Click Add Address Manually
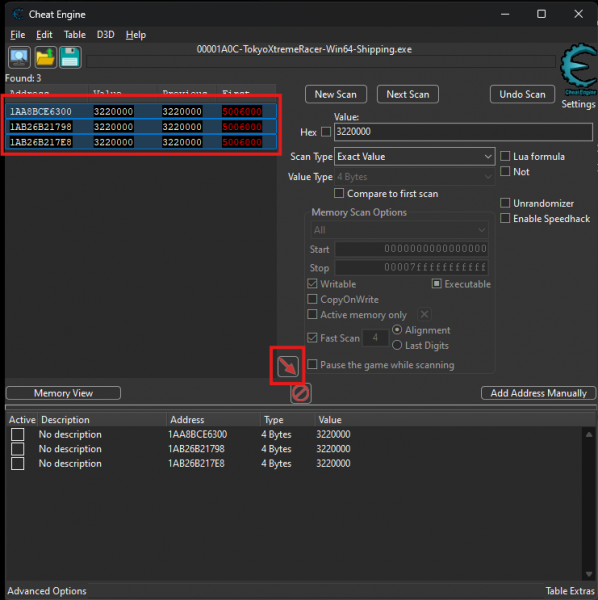598x600 pixels. click(x=538, y=393)
